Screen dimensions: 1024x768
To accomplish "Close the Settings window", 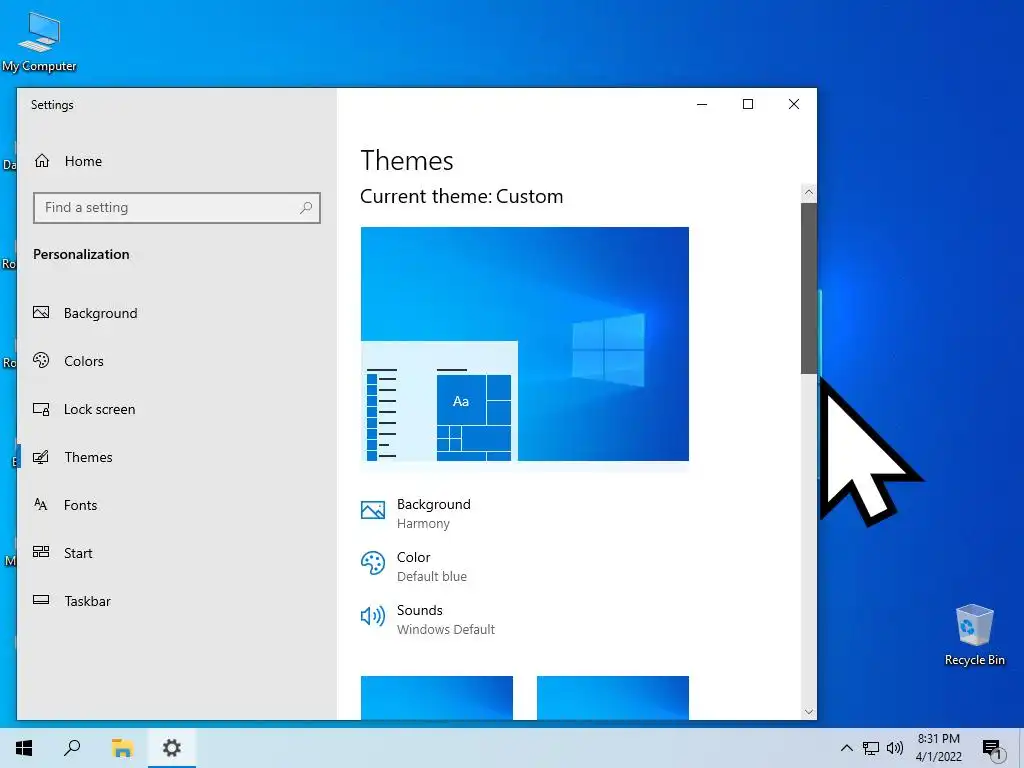I will (x=793, y=104).
